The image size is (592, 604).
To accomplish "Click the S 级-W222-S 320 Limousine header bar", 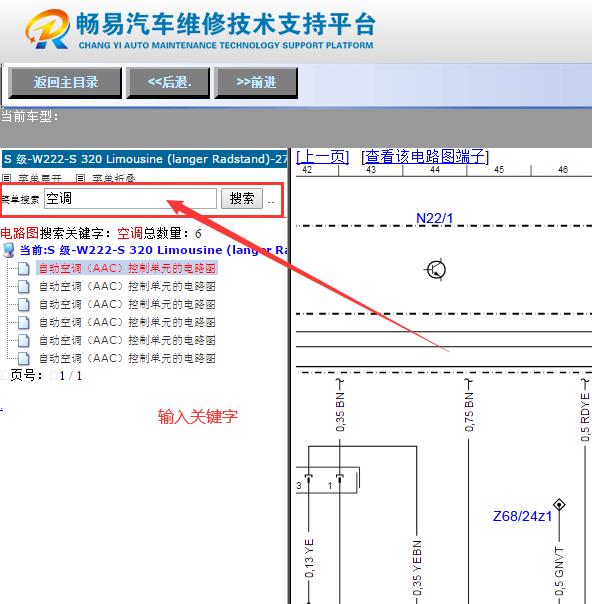I will point(145,159).
